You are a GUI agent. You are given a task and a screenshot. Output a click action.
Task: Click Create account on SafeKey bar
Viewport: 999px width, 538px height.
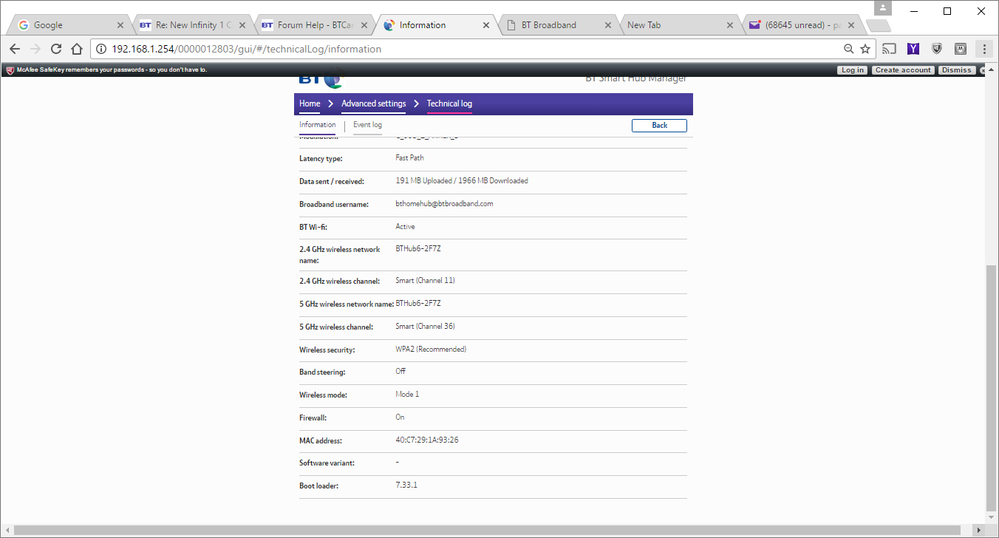(x=903, y=70)
